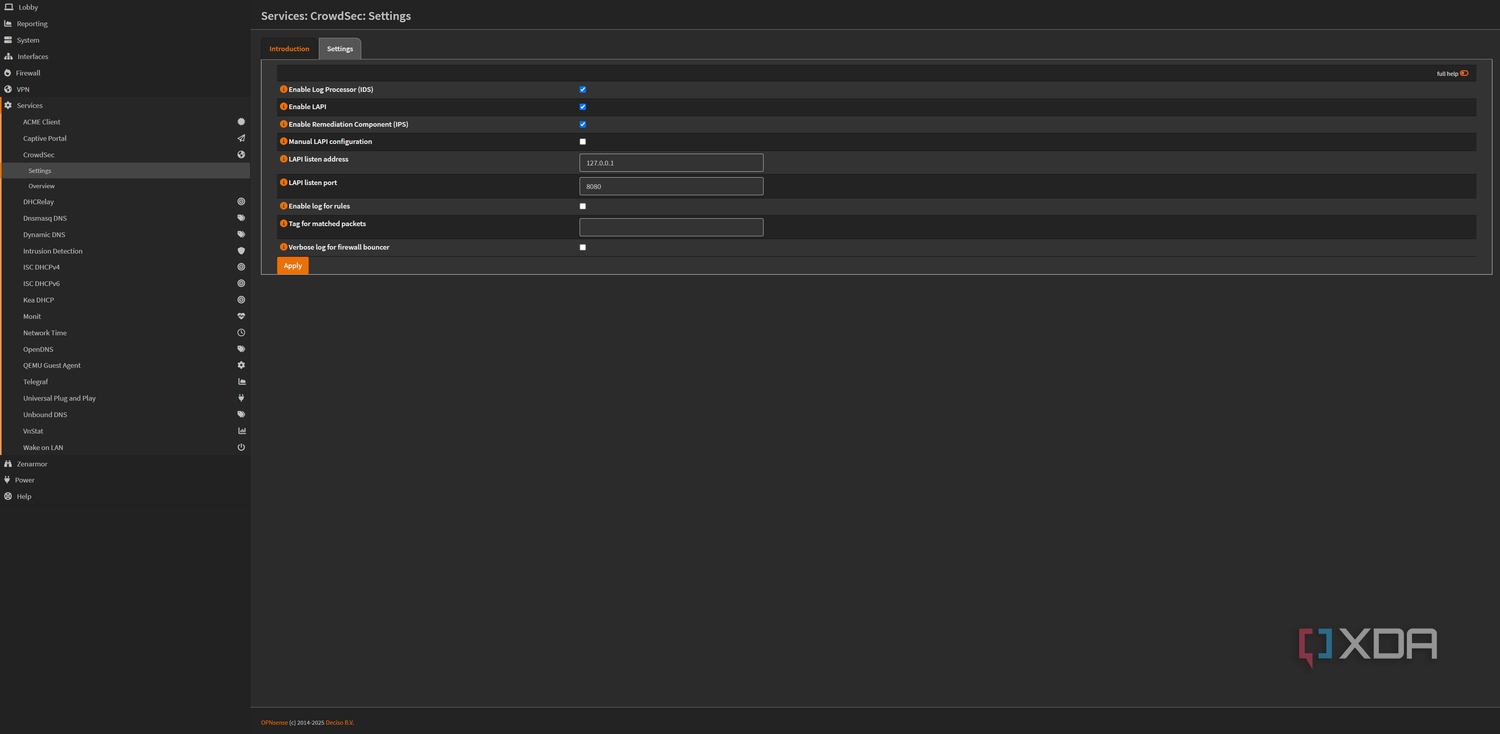Toggle the full help switch
Image resolution: width=1500 pixels, height=734 pixels.
(x=1464, y=73)
